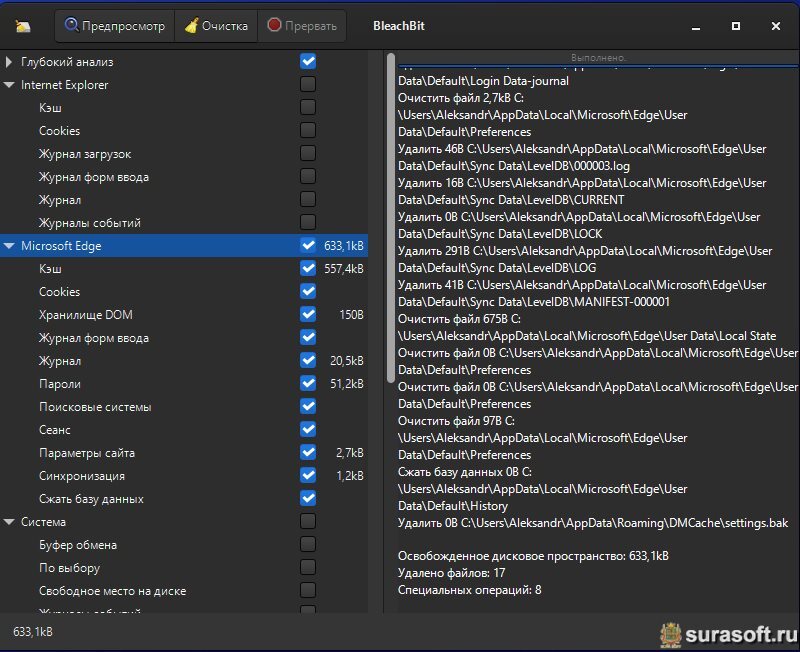
Task: Click the cleaner list vertical scrollbar
Action: pos(391,220)
